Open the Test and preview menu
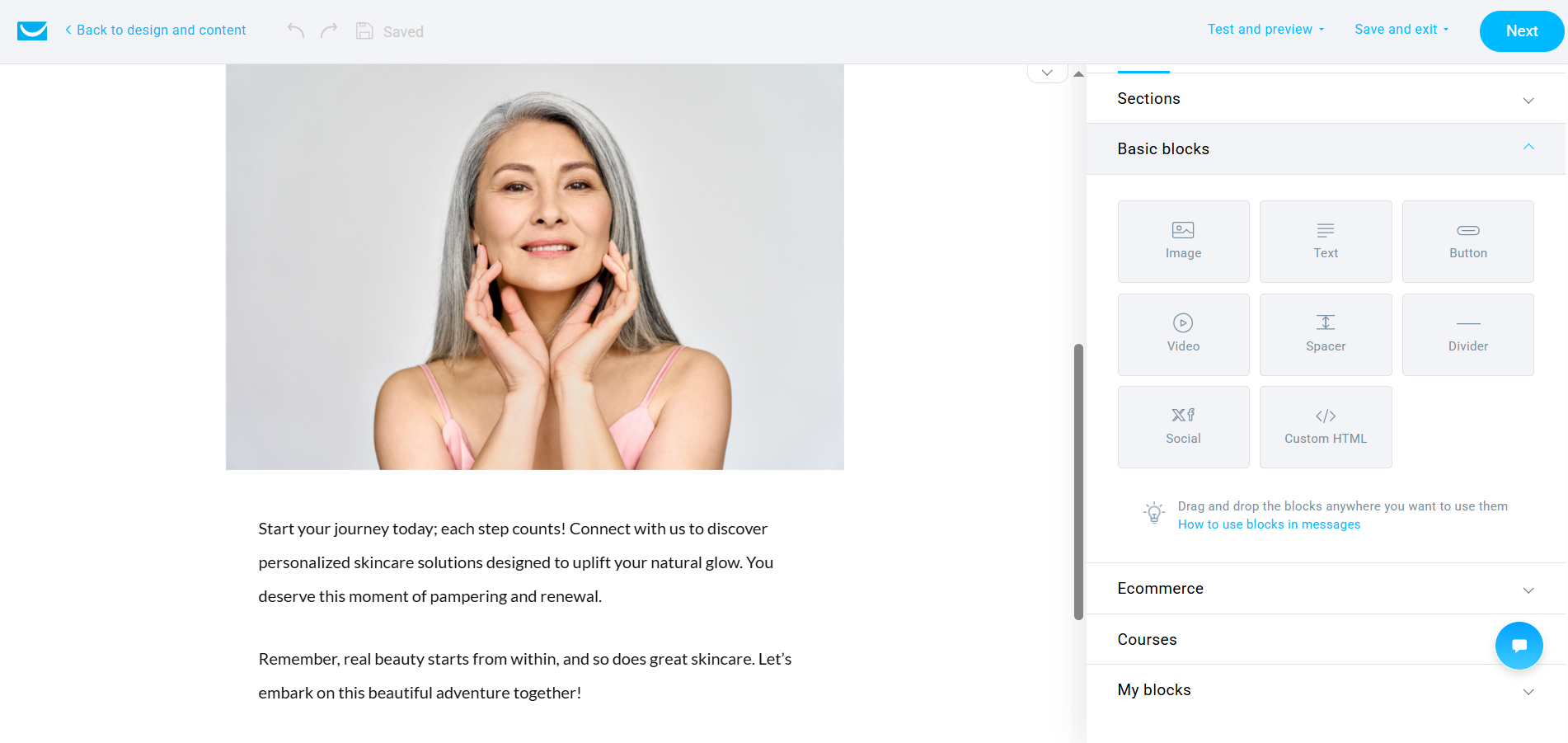Viewport: 1568px width, 743px height. point(1265,30)
